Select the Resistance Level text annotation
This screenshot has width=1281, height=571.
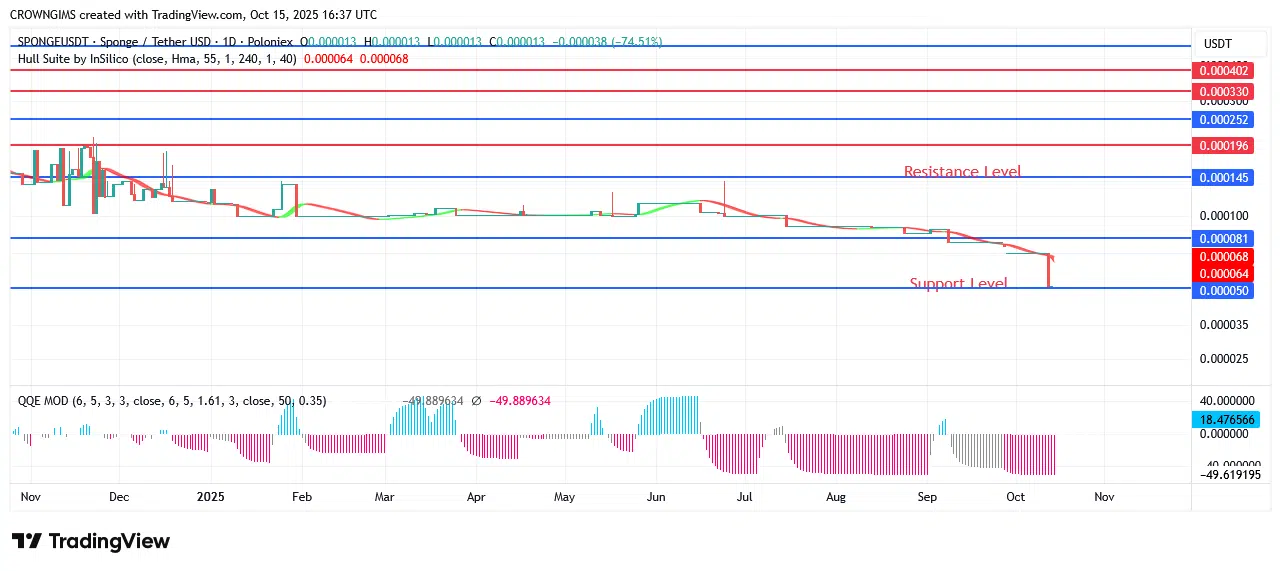click(x=962, y=172)
